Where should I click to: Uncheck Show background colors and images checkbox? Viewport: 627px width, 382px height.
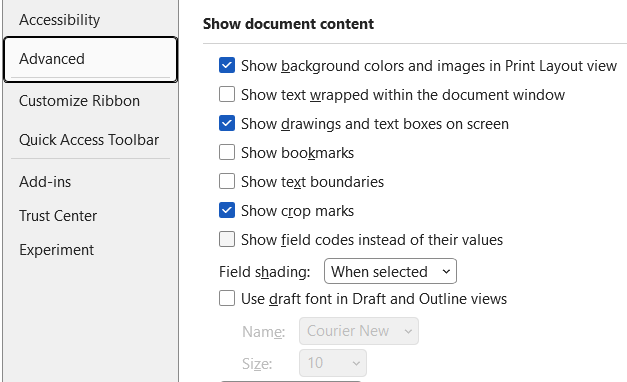pyautogui.click(x=227, y=66)
